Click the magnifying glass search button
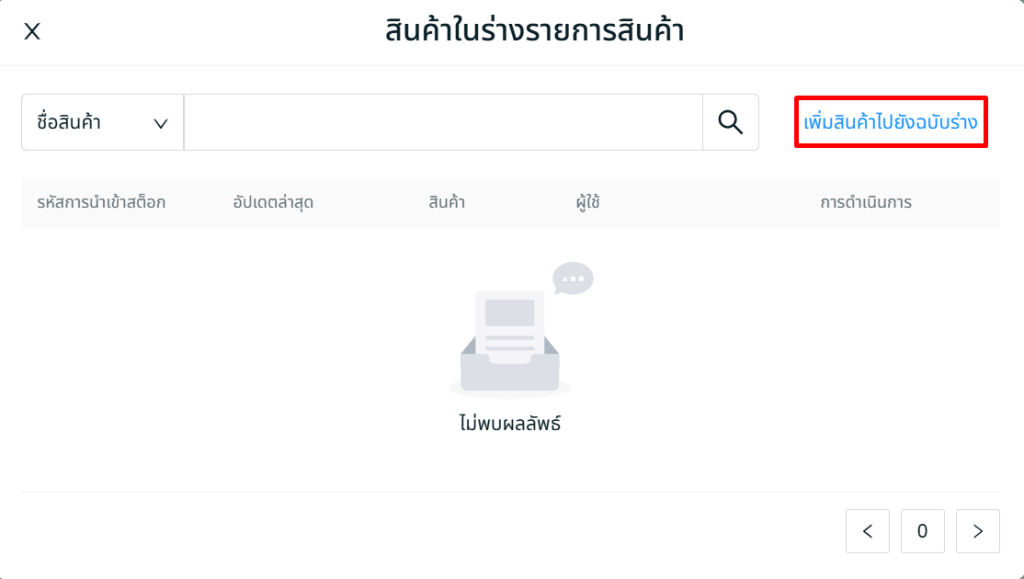Image resolution: width=1024 pixels, height=579 pixels. [731, 122]
